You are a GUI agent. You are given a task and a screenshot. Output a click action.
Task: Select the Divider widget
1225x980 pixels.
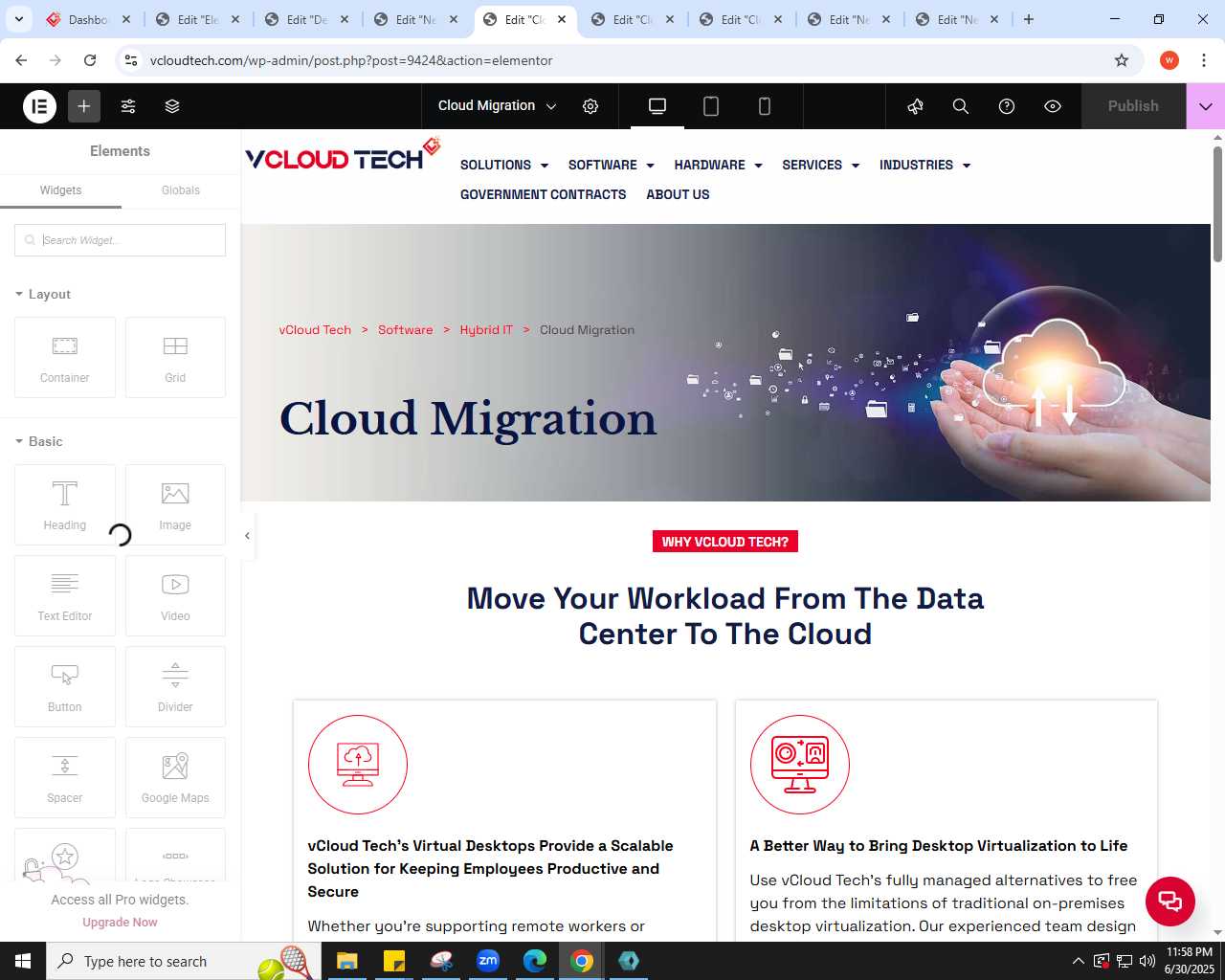point(175,686)
